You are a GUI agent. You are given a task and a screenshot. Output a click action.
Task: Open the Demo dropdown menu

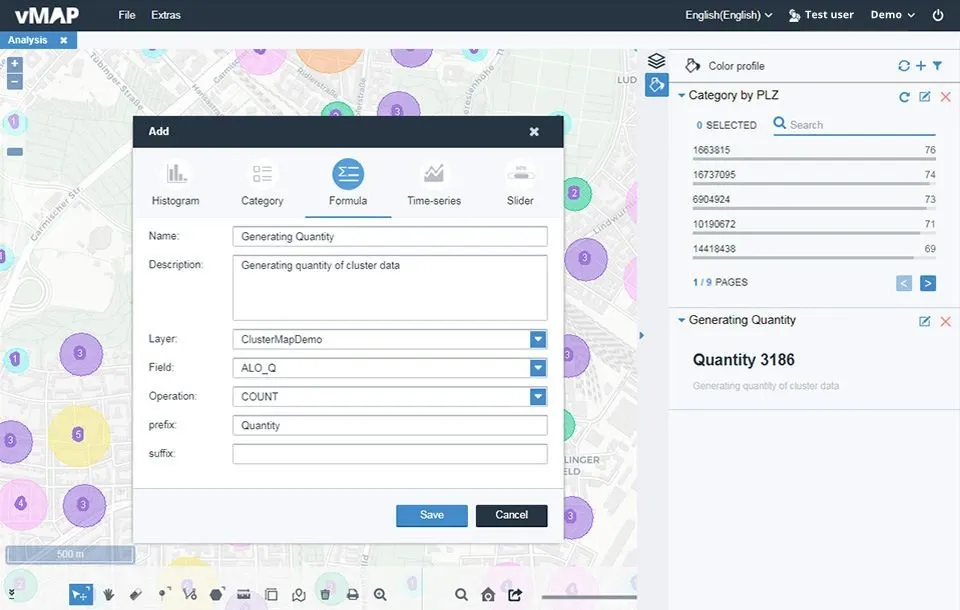893,15
